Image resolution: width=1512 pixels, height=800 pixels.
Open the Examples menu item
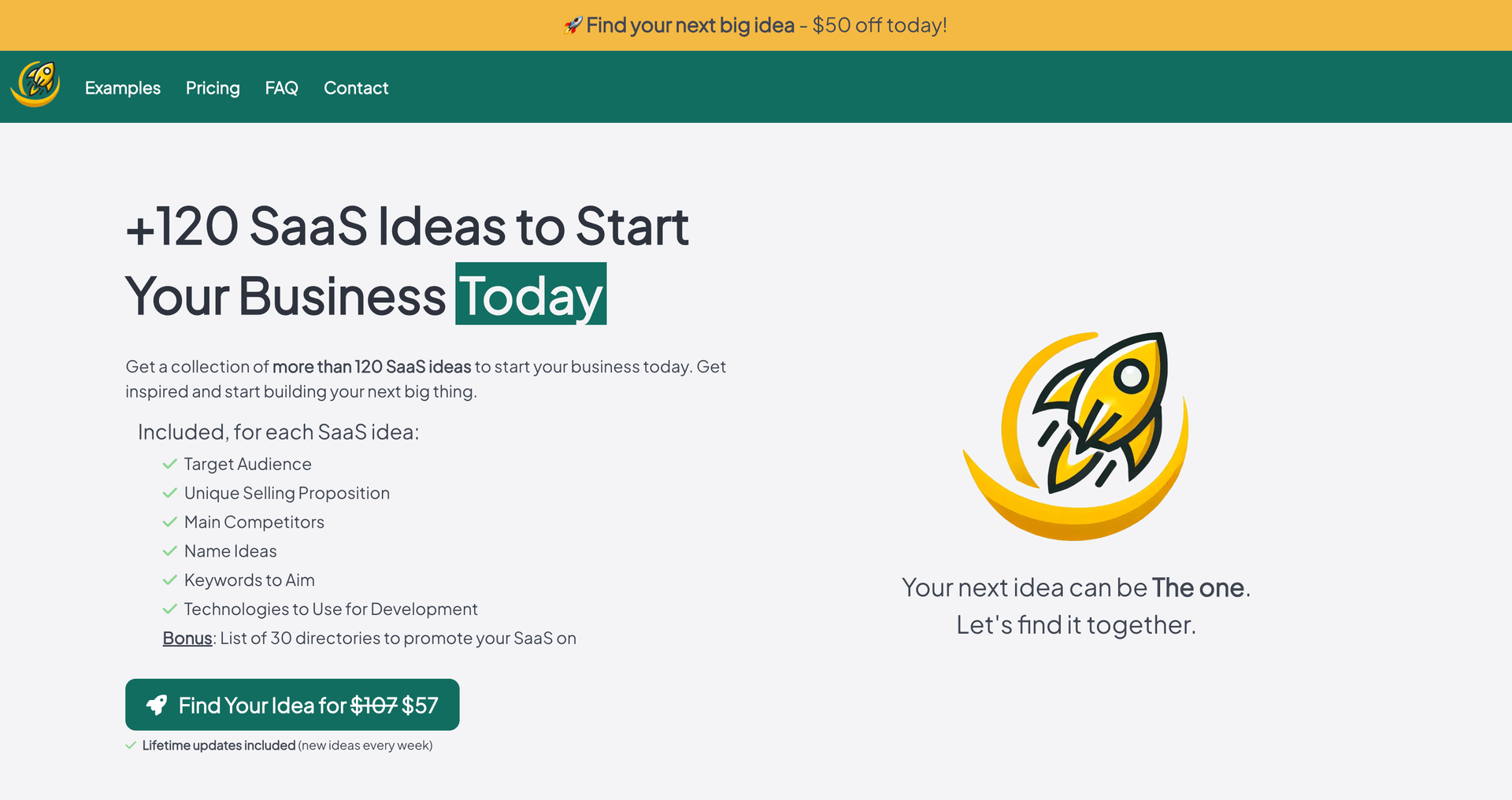tap(123, 88)
